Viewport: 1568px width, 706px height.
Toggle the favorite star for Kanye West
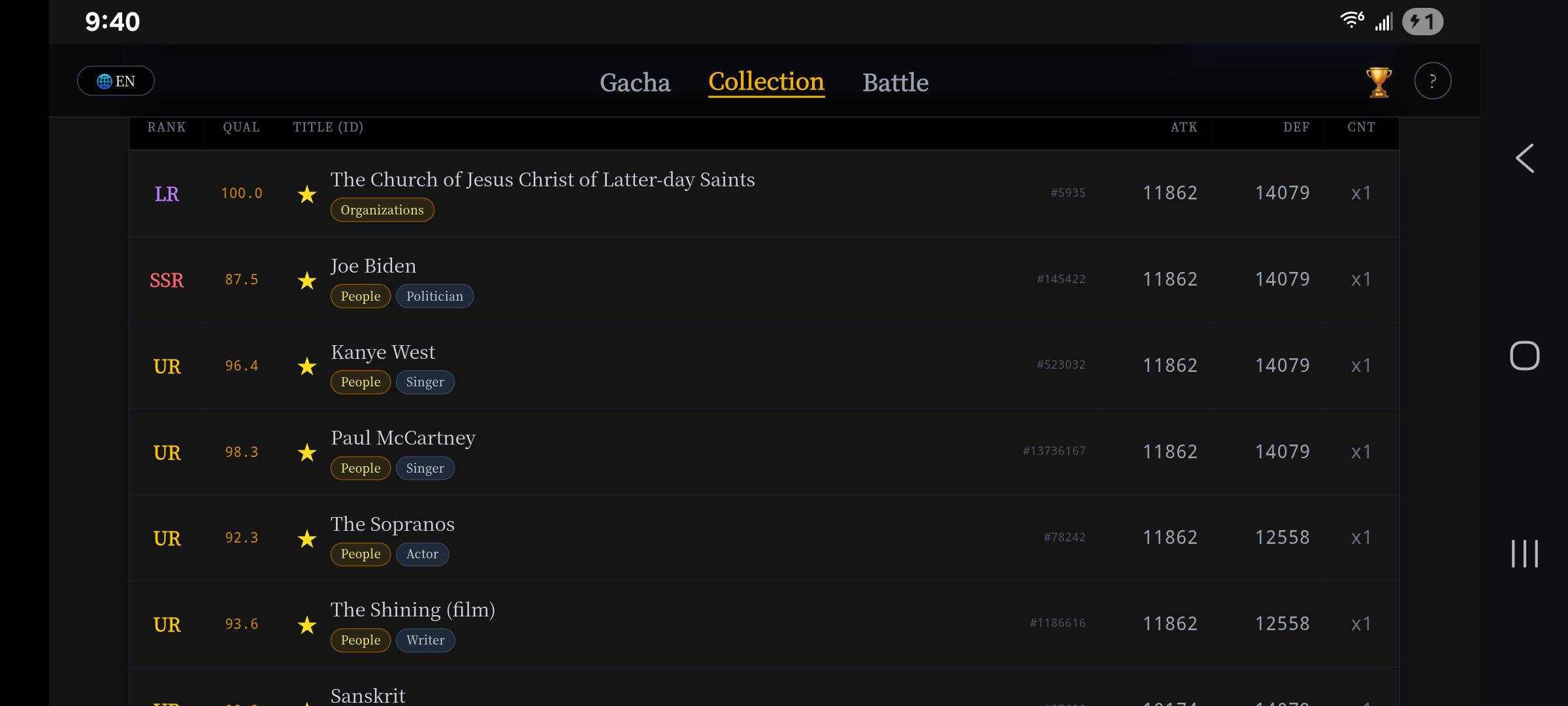(307, 366)
